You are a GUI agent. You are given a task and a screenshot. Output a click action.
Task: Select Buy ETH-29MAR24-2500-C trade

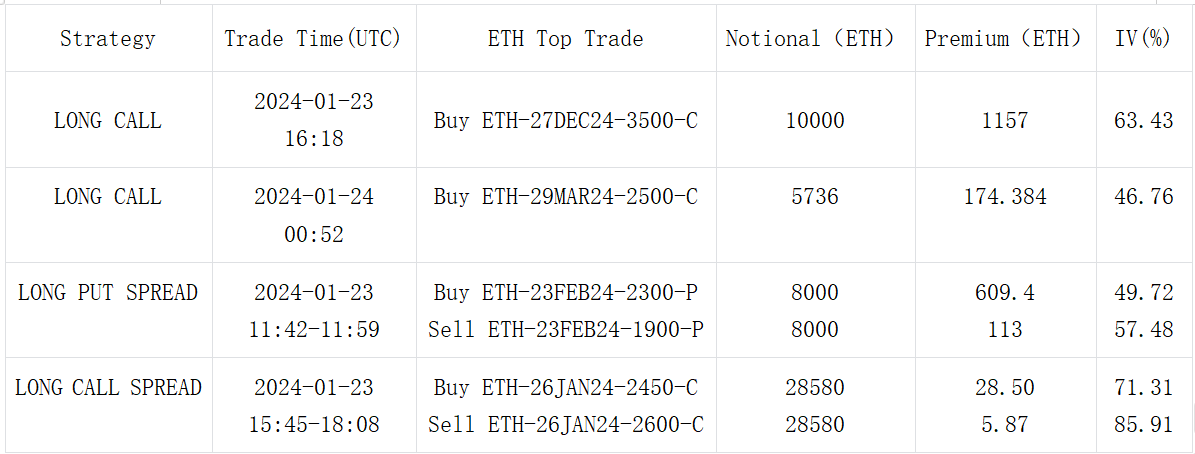tap(565, 197)
